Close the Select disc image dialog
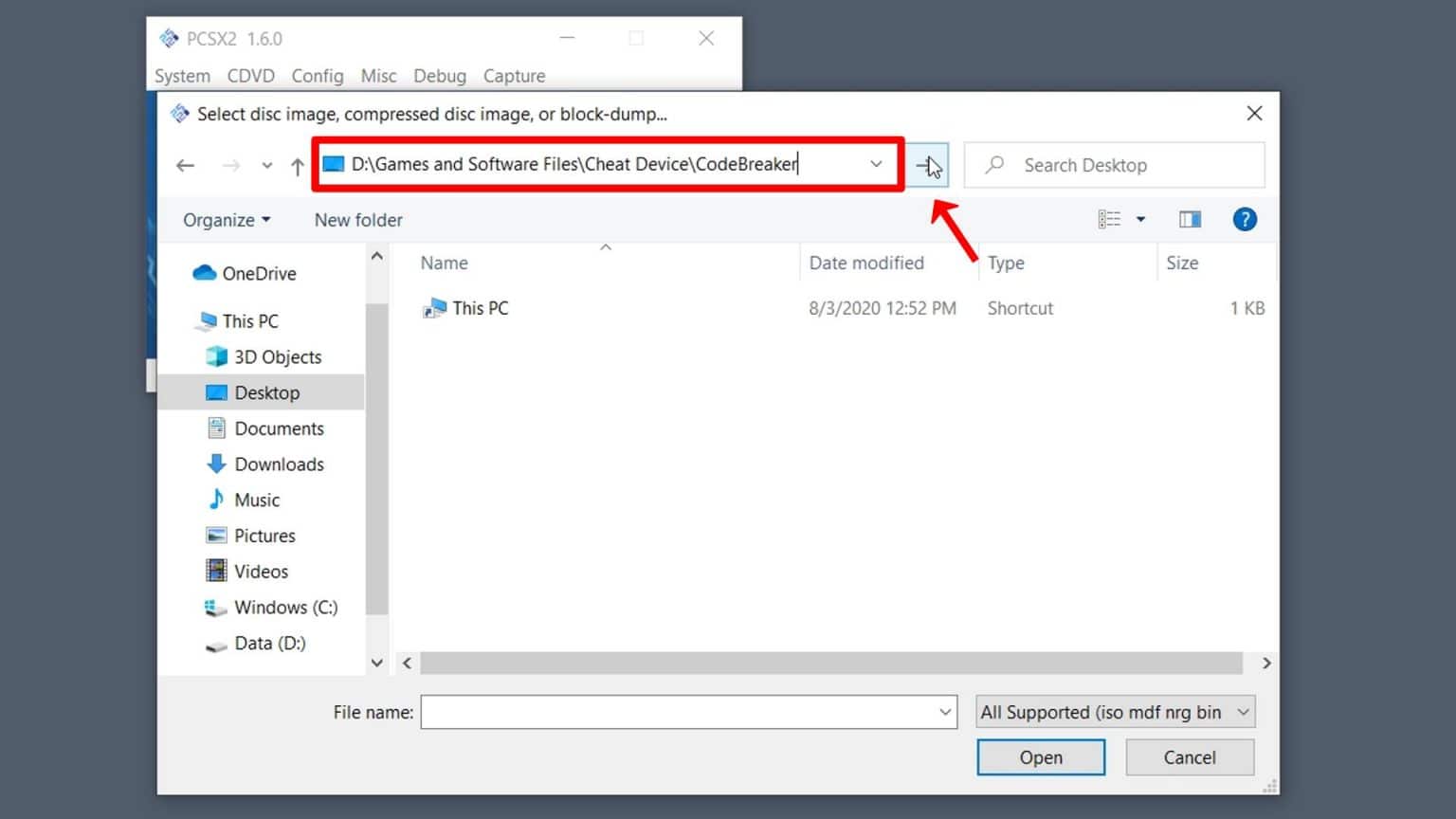1456x819 pixels. click(x=1254, y=114)
